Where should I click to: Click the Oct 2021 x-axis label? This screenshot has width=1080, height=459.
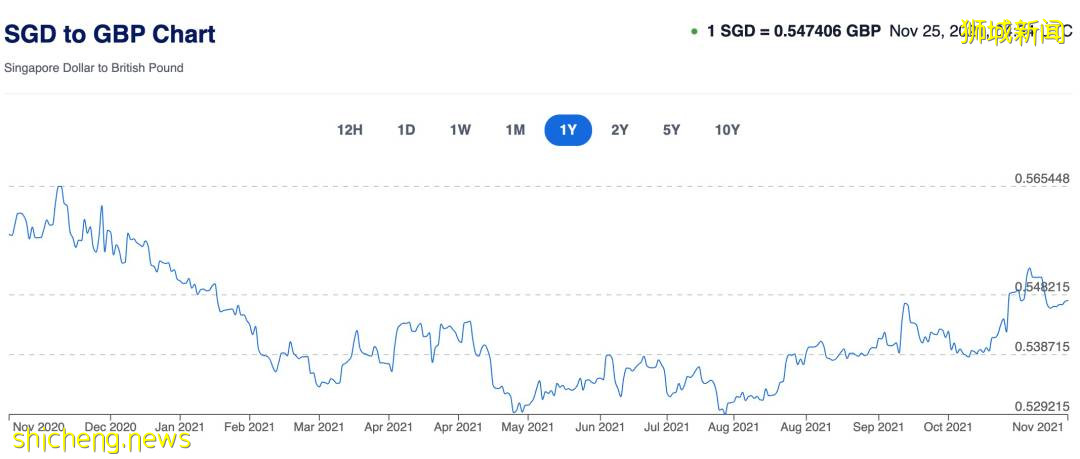(947, 427)
